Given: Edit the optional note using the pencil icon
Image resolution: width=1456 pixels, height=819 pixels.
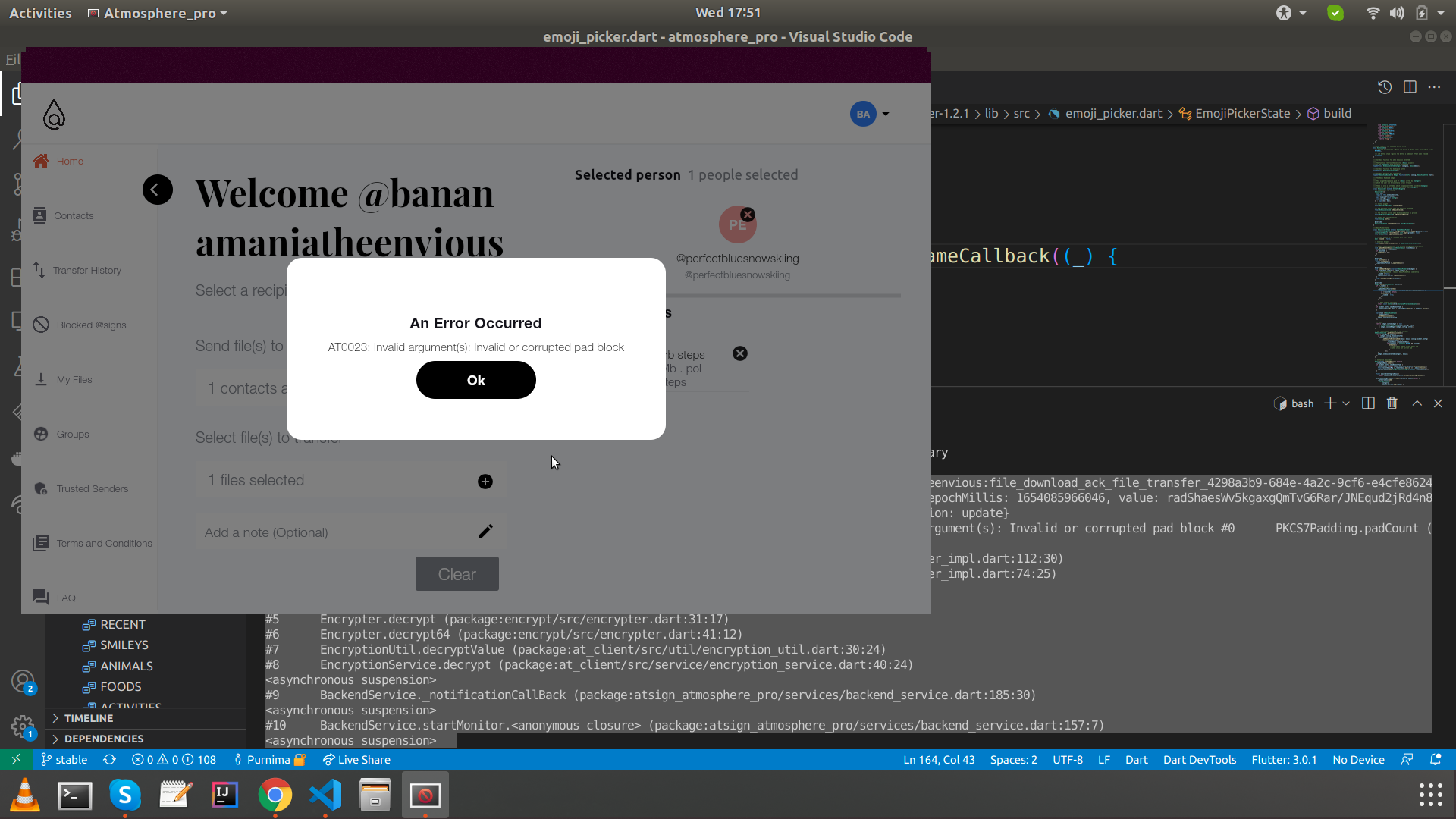Looking at the screenshot, I should point(486,531).
